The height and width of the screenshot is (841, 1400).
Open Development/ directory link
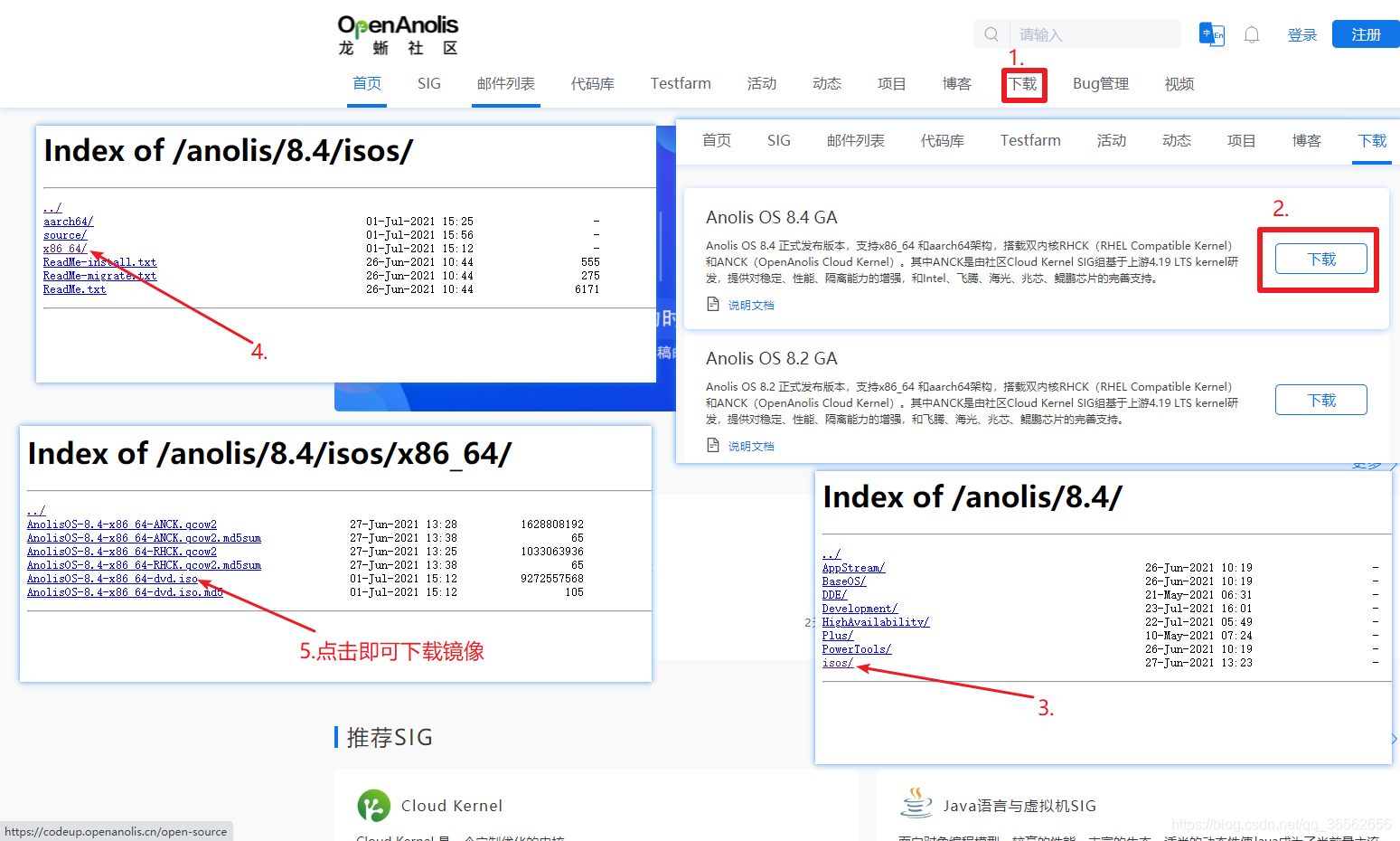click(860, 609)
